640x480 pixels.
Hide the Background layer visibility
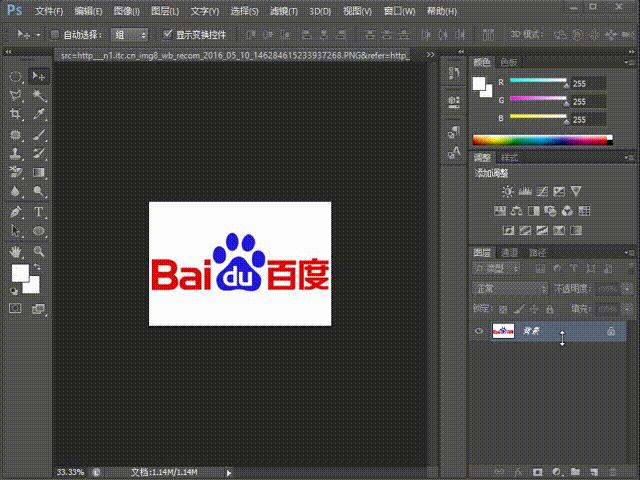[x=479, y=331]
